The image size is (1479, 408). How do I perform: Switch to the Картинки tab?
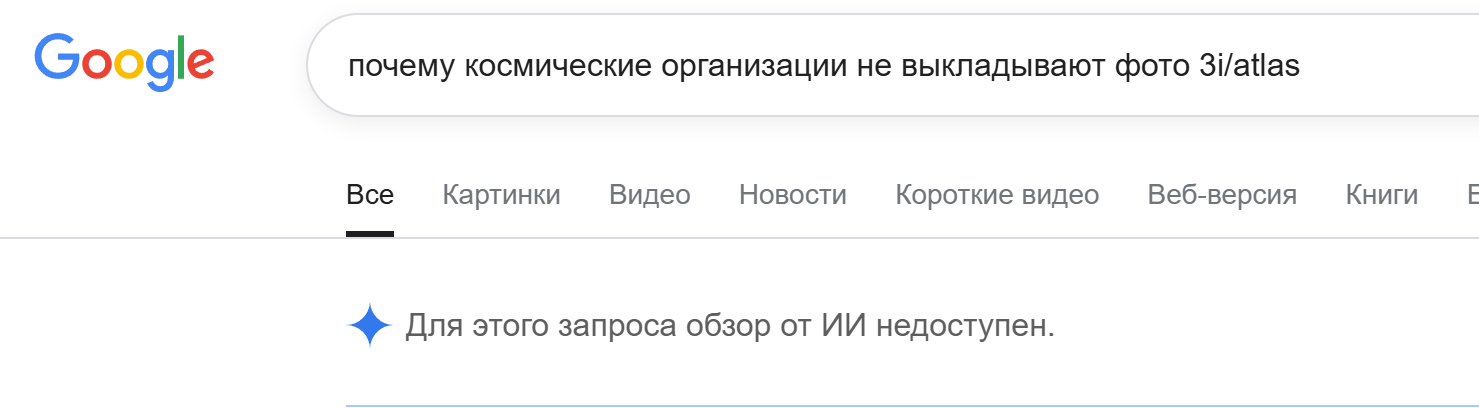tap(501, 195)
